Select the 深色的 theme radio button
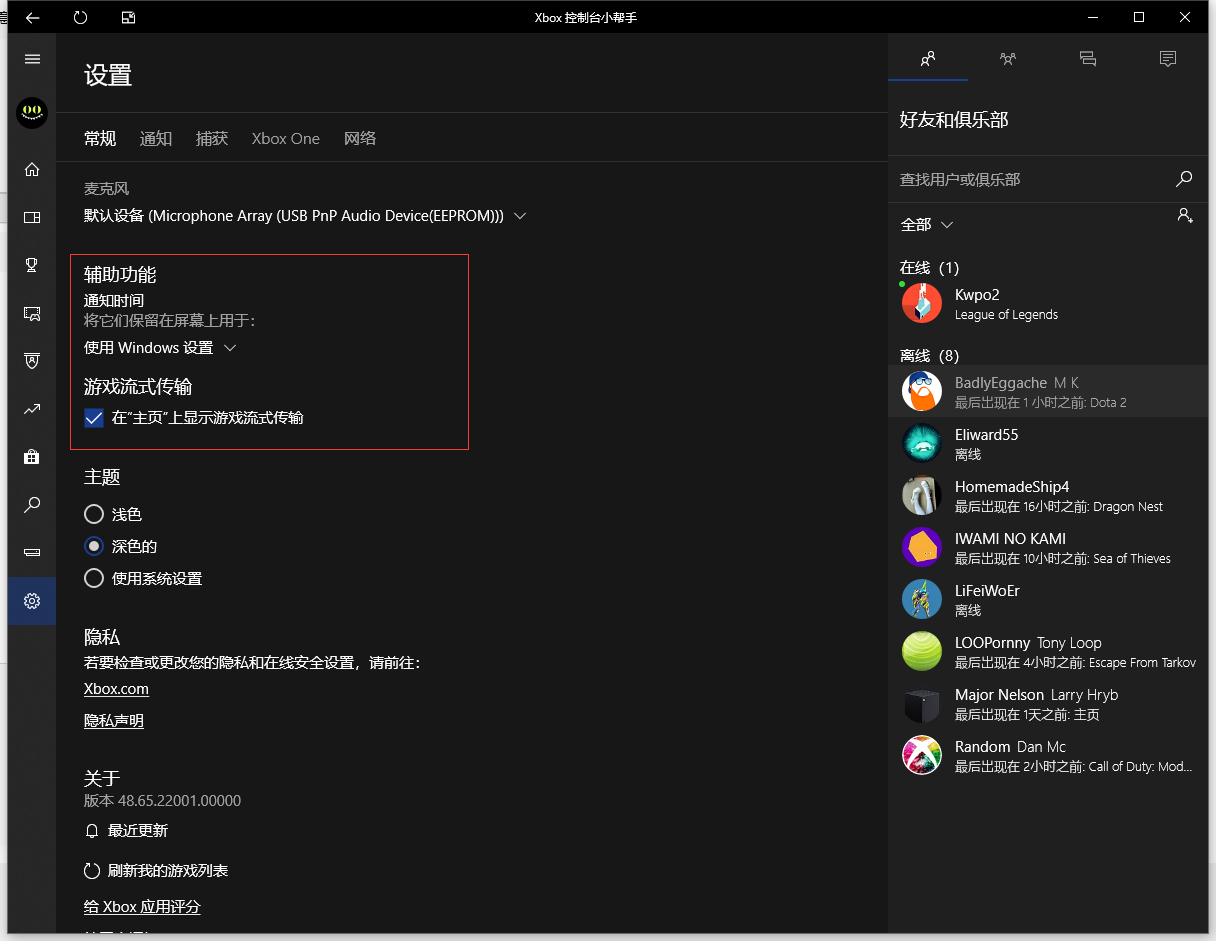The height and width of the screenshot is (941, 1216). point(94,546)
